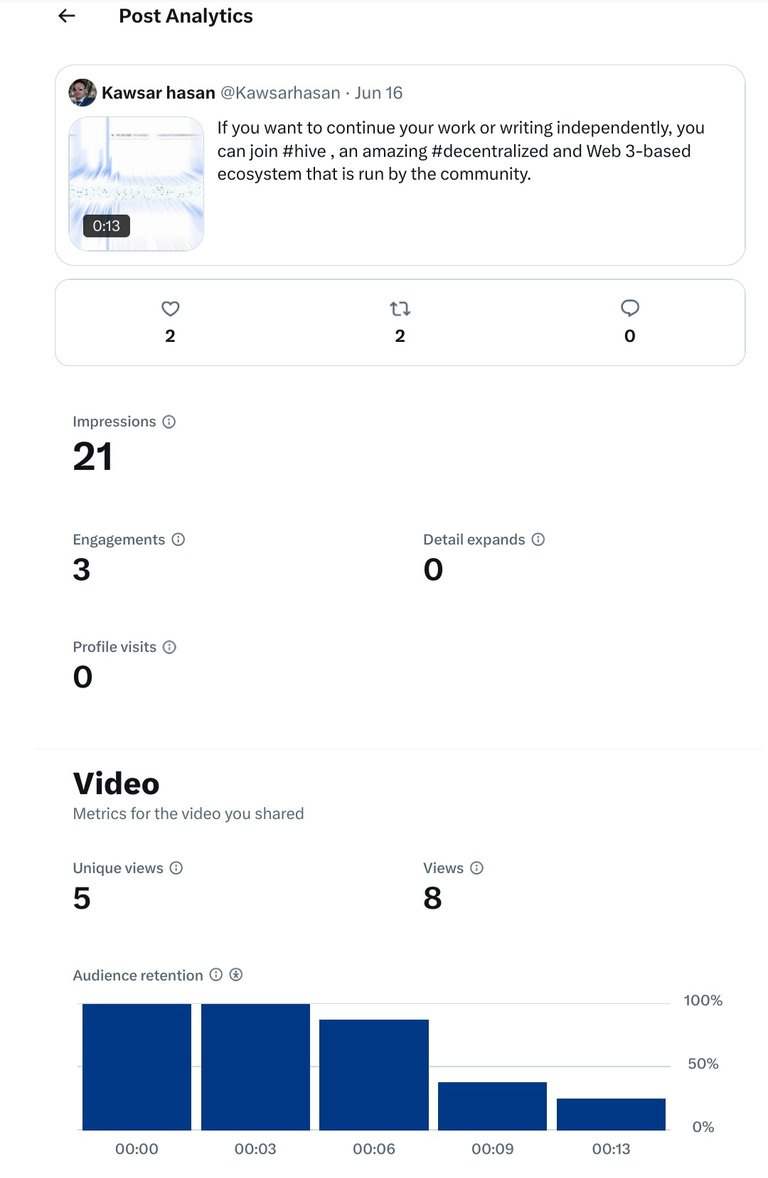Open Engagements info icon
The width and height of the screenshot is (768, 1178).
178,539
